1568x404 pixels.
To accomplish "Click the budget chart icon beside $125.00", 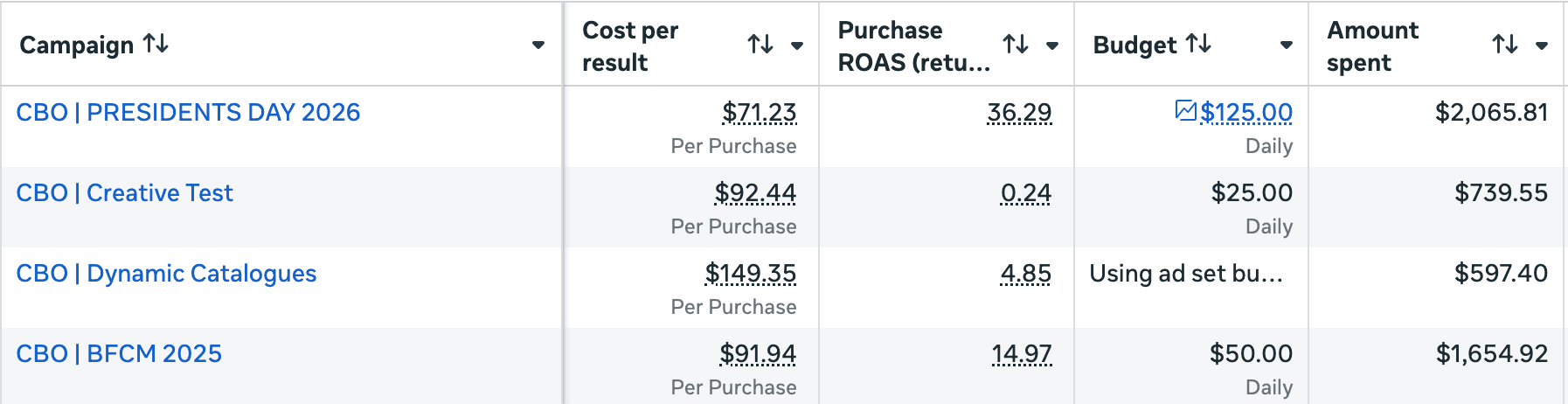I will (1186, 111).
